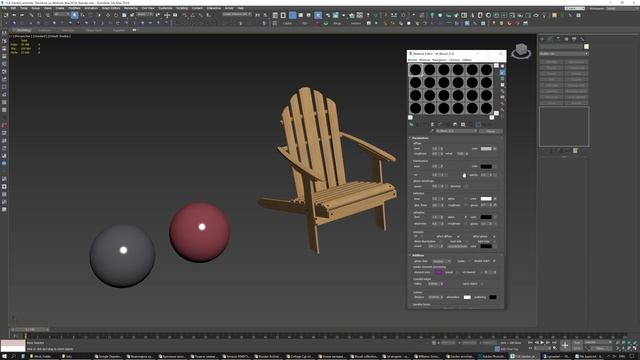
Task: Open the Material Editor Modes menu
Action: 413,60
